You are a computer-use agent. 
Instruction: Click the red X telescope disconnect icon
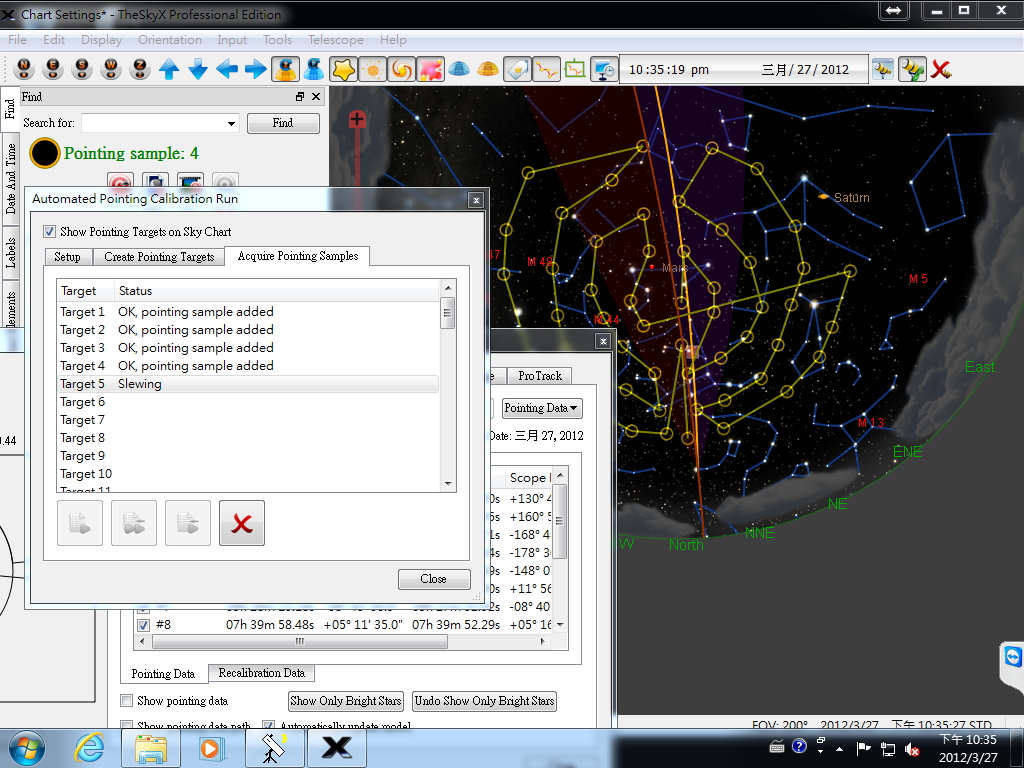click(941, 69)
